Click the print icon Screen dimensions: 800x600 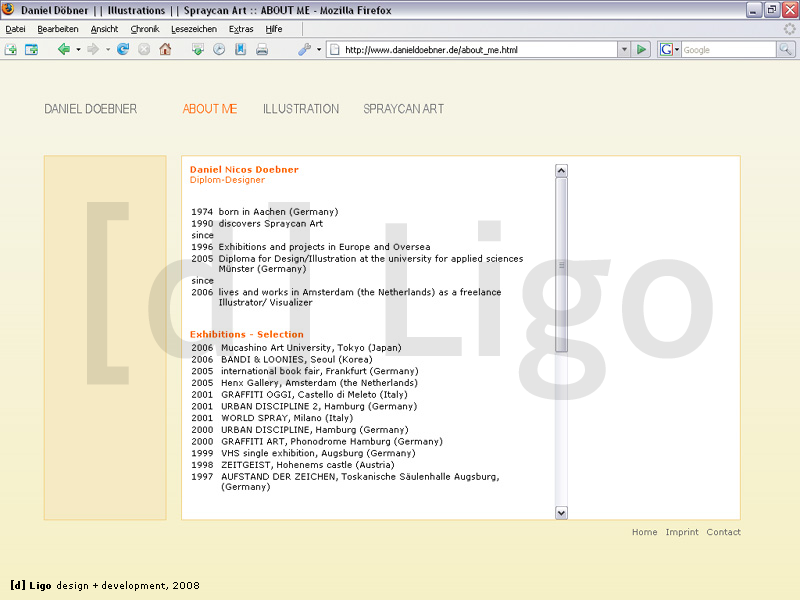pyautogui.click(x=262, y=49)
